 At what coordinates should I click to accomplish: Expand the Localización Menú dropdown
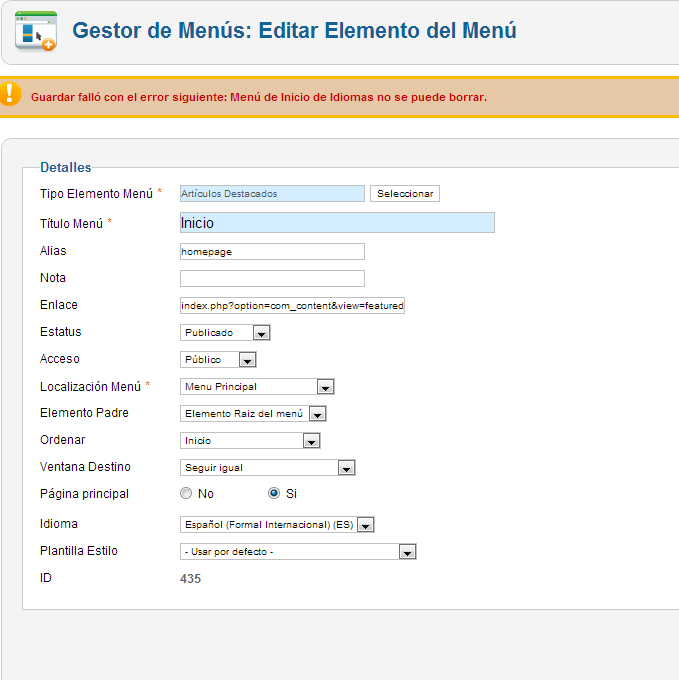[257, 386]
